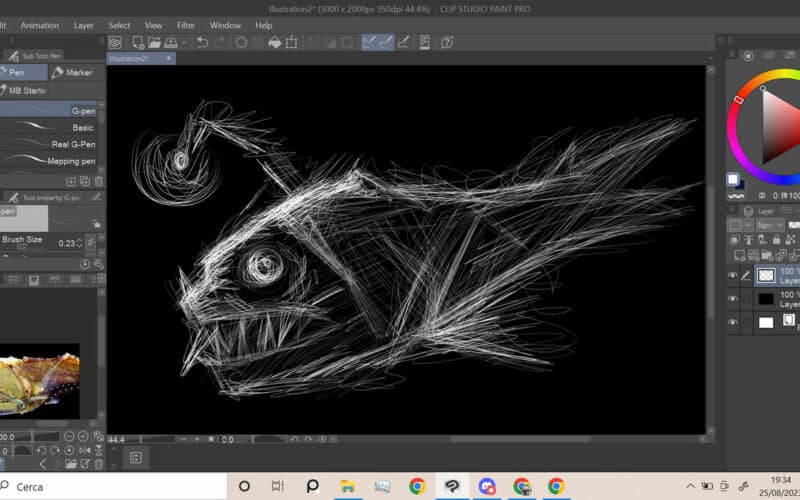
Task: Open Chrome from the Windows taskbar
Action: [417, 486]
